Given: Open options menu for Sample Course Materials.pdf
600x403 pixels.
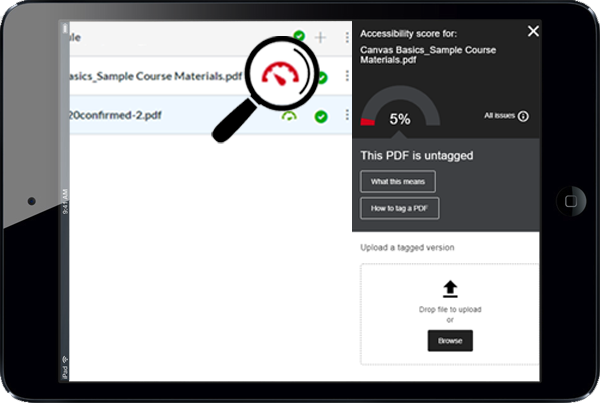Looking at the screenshot, I should 347,76.
